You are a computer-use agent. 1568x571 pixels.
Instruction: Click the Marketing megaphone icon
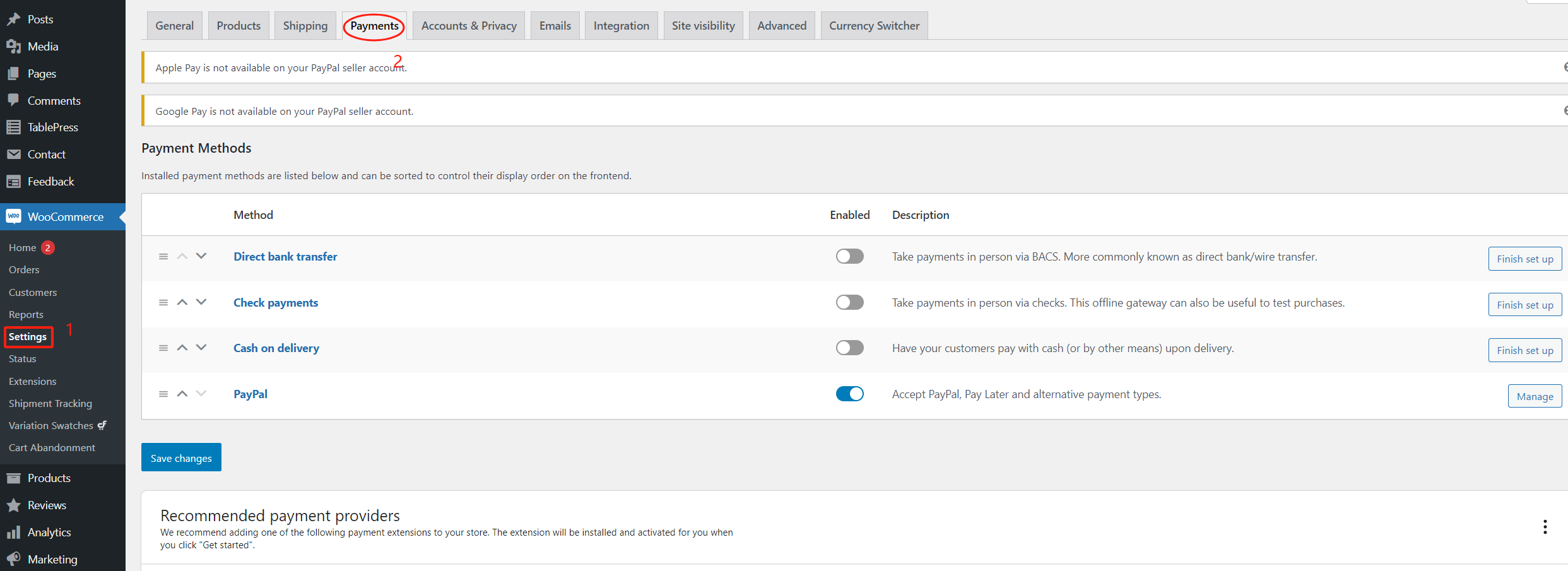[x=13, y=560]
